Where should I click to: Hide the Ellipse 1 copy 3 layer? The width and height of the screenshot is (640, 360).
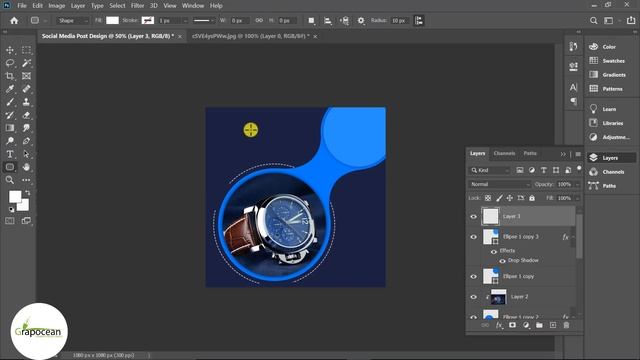point(473,237)
